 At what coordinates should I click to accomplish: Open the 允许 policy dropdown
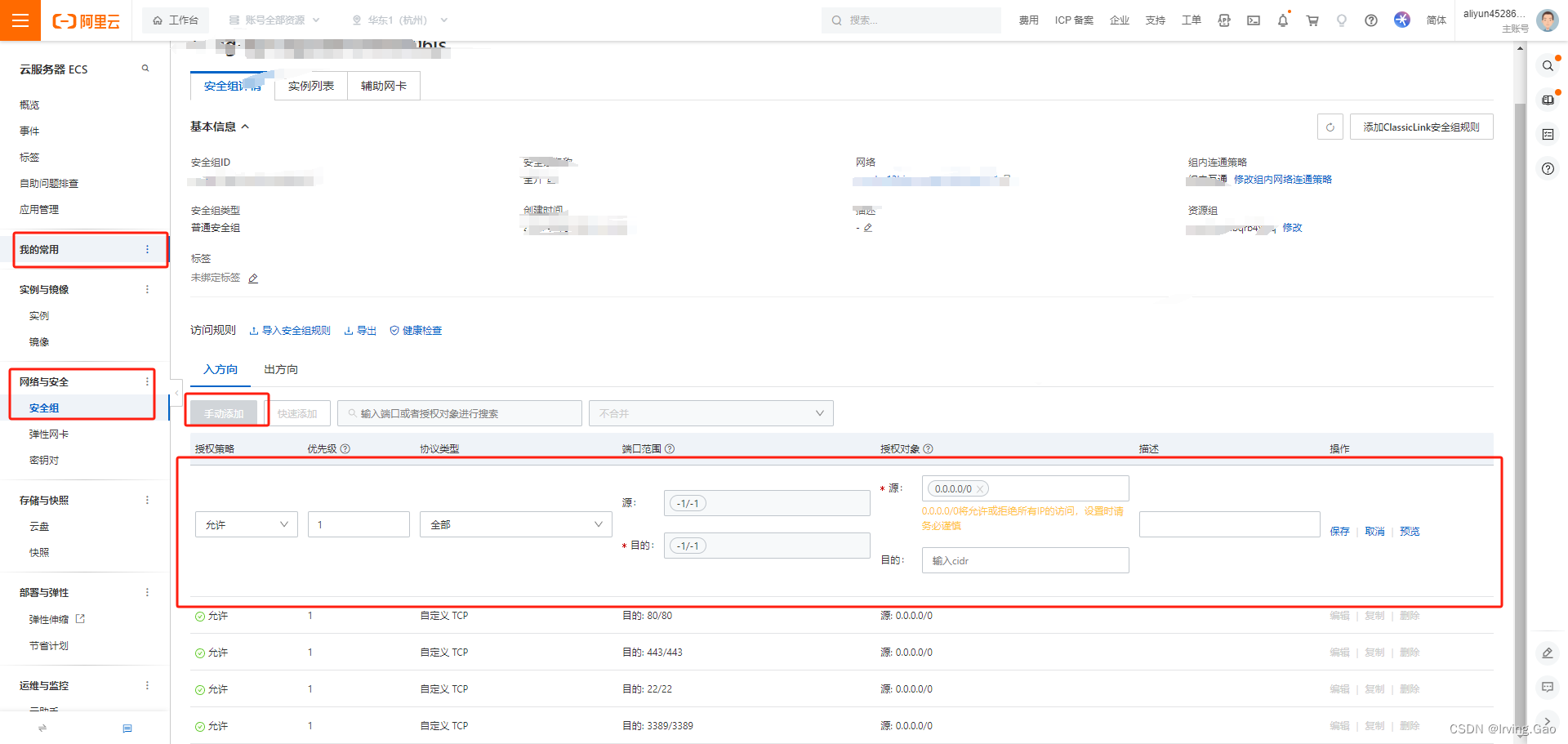point(247,524)
